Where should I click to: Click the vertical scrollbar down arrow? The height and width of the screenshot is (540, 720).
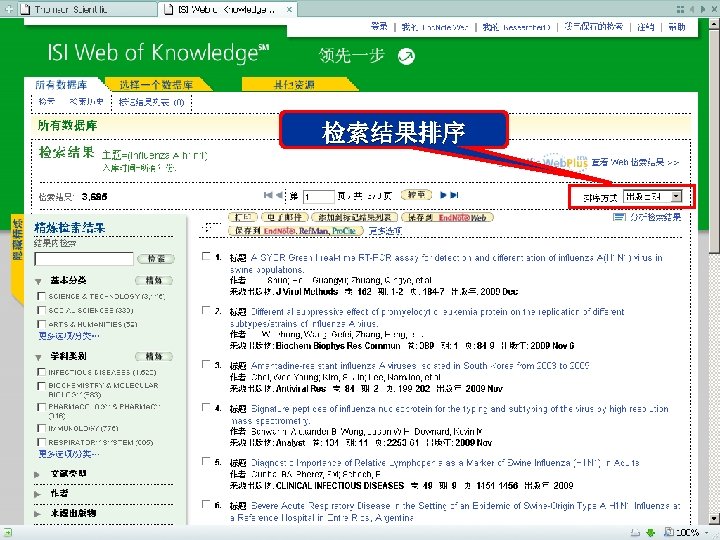pos(714,519)
